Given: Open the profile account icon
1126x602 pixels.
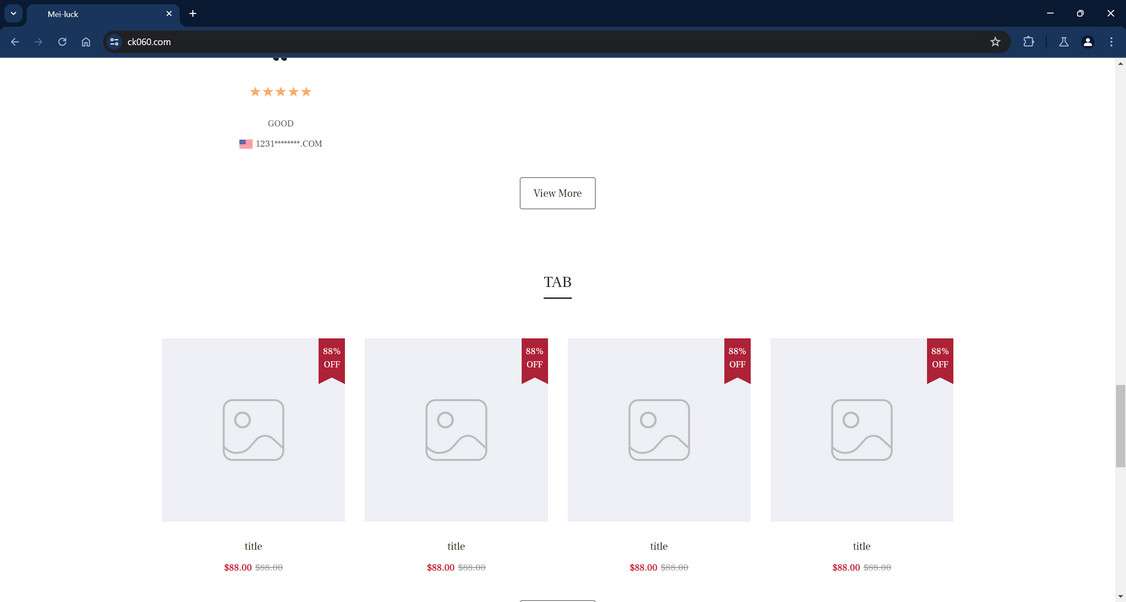Looking at the screenshot, I should (x=1087, y=42).
